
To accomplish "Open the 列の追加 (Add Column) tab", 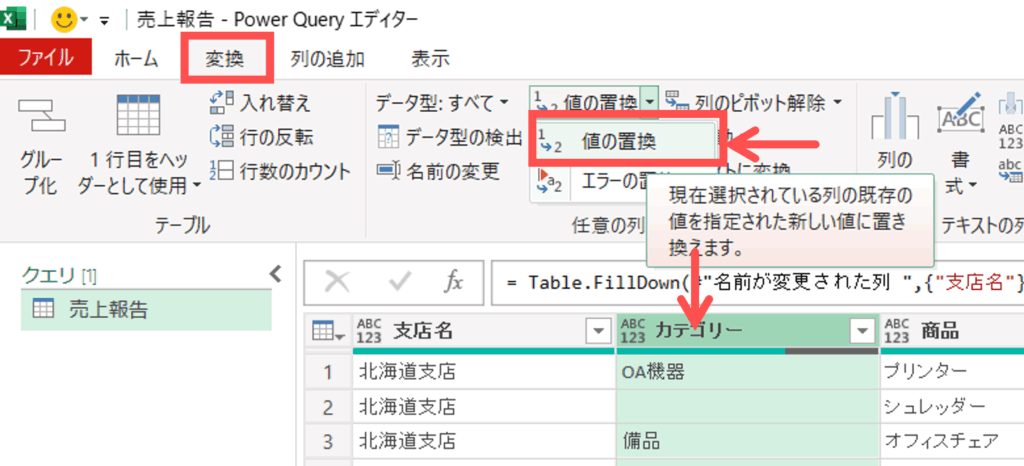I will click(x=327, y=58).
